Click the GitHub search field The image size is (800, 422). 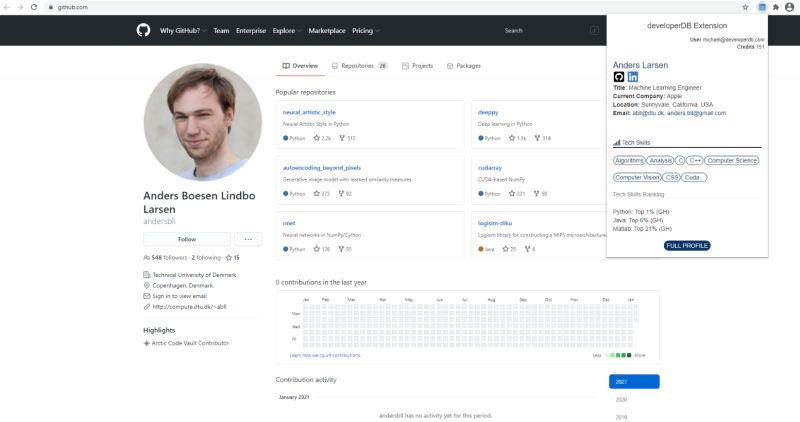coord(550,31)
